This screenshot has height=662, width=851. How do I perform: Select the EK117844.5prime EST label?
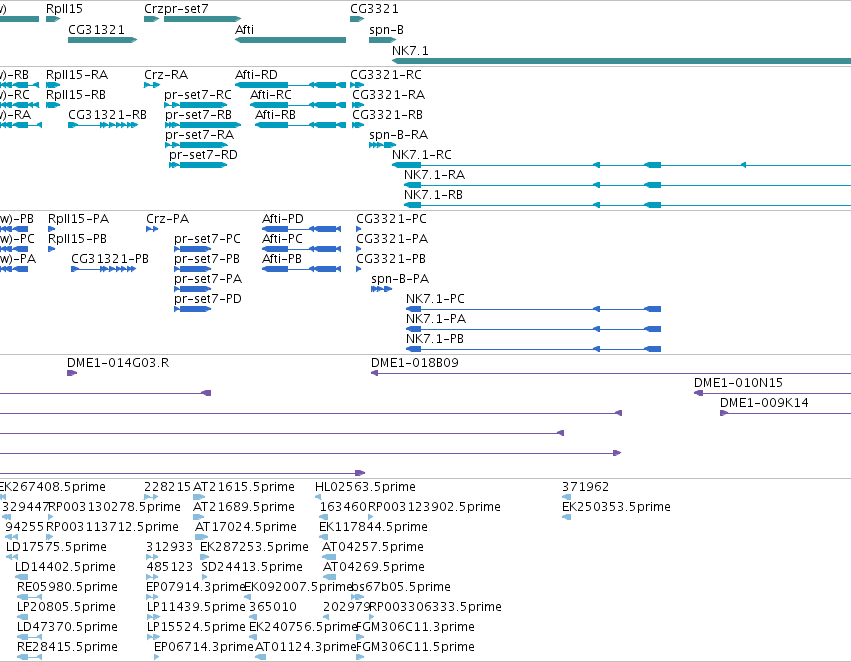373,527
